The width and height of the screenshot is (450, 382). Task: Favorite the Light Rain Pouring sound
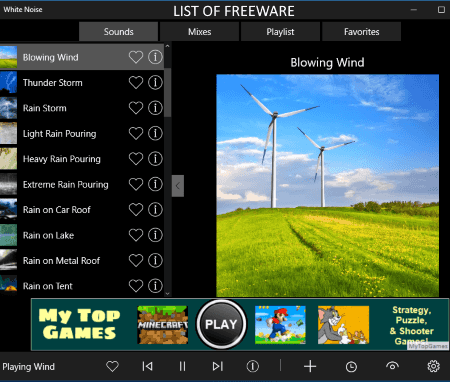[136, 134]
